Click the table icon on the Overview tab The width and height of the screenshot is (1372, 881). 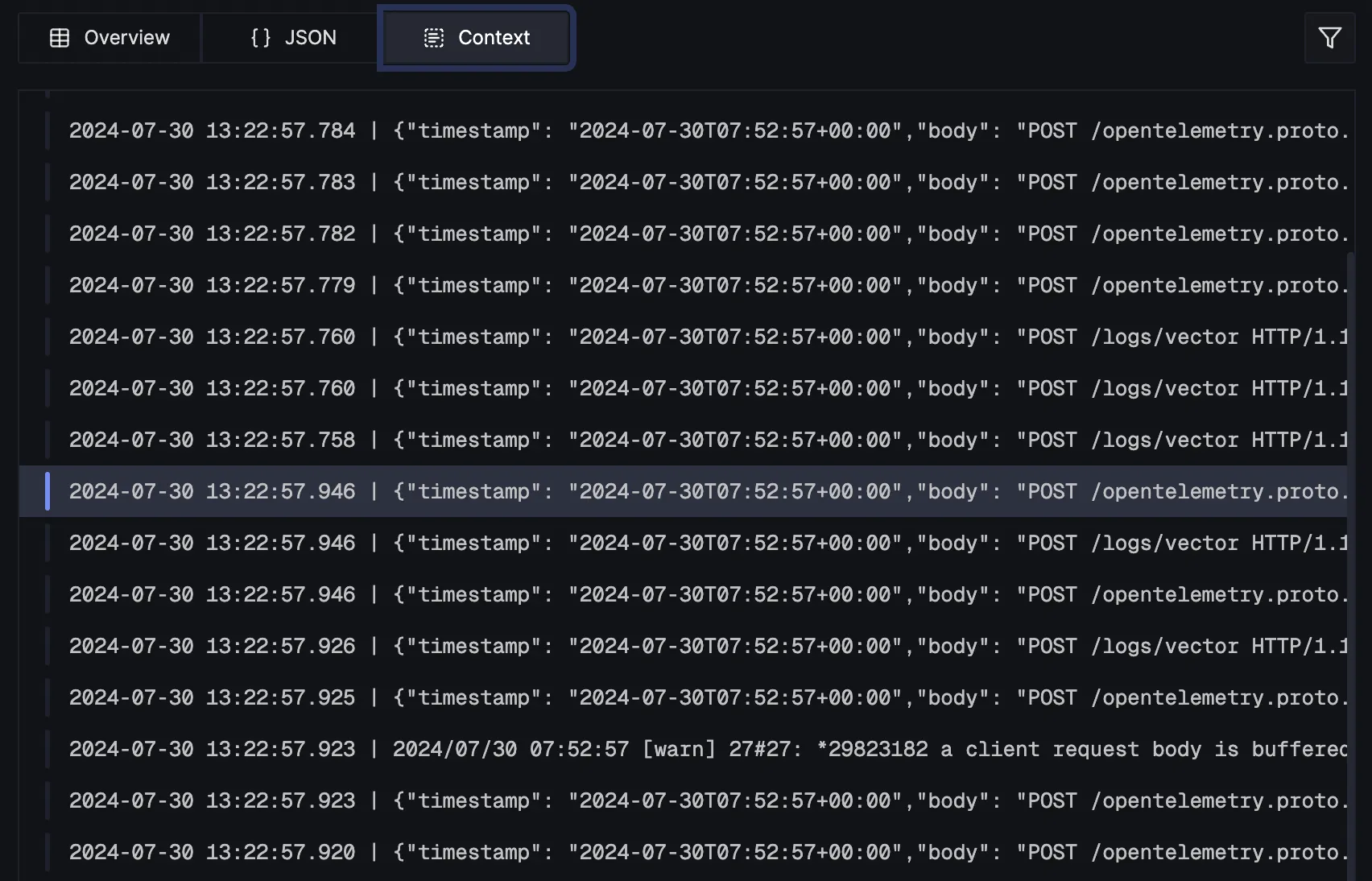click(60, 37)
